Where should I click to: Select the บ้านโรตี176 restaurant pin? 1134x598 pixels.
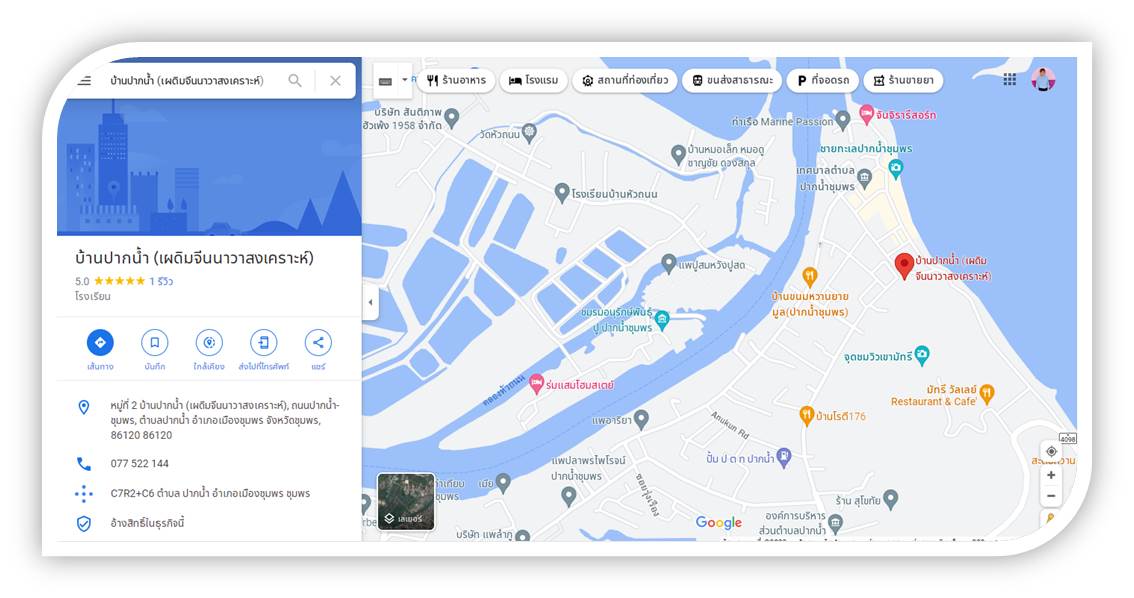click(x=806, y=415)
